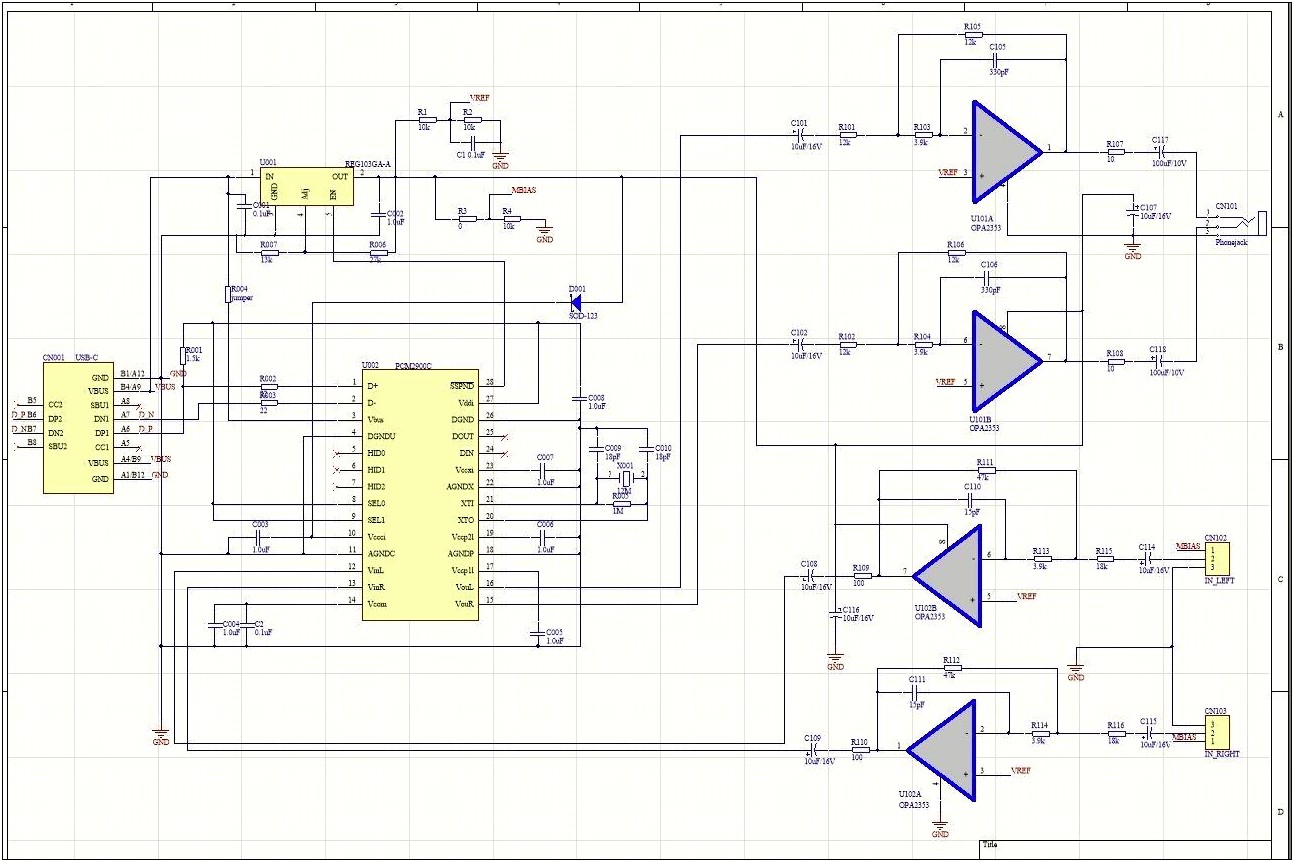This screenshot has height=862, width=1294.
Task: Select capacitor C107 10uF/16V
Action: coord(1132,211)
